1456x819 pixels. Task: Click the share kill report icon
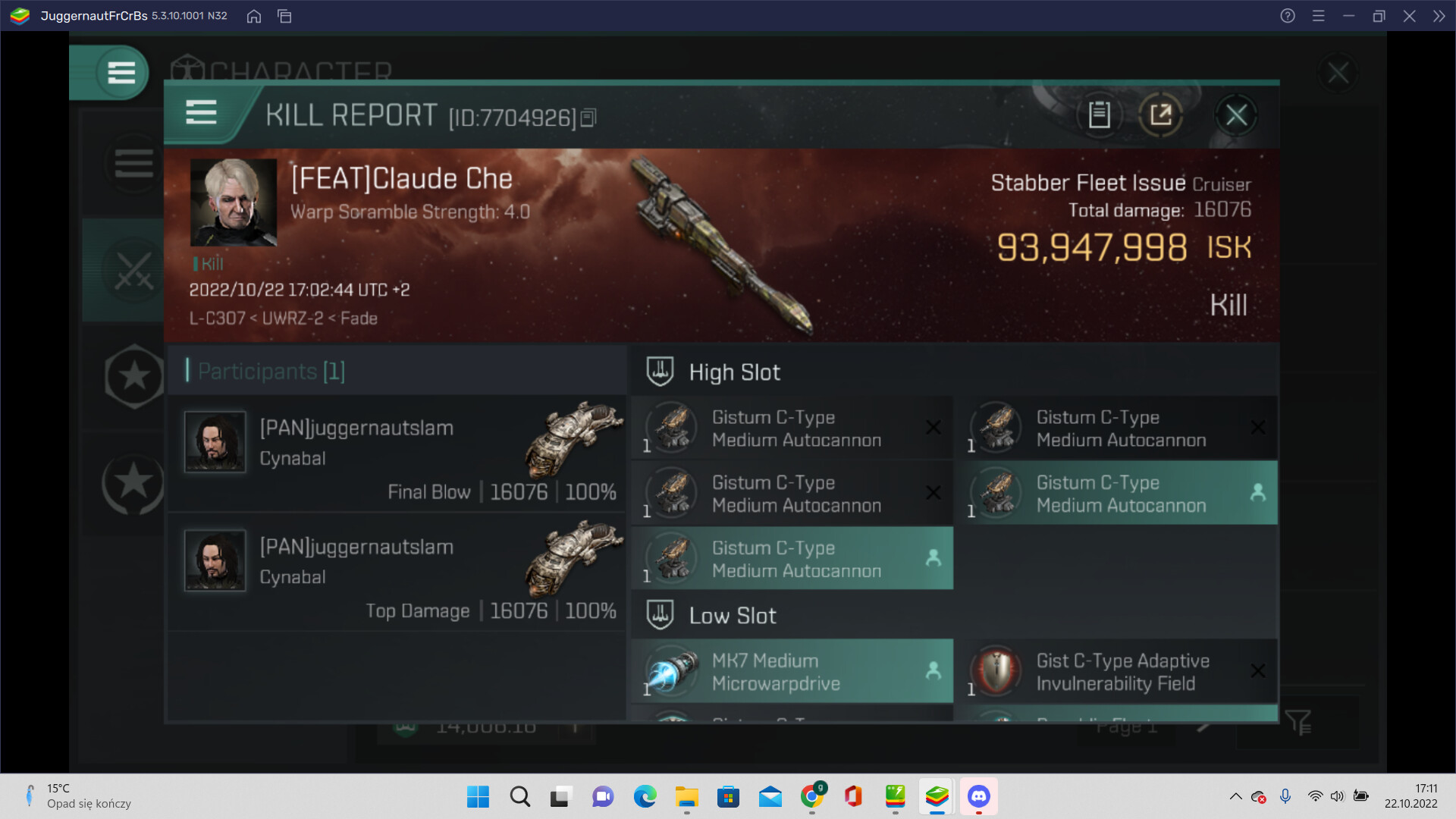[1160, 115]
